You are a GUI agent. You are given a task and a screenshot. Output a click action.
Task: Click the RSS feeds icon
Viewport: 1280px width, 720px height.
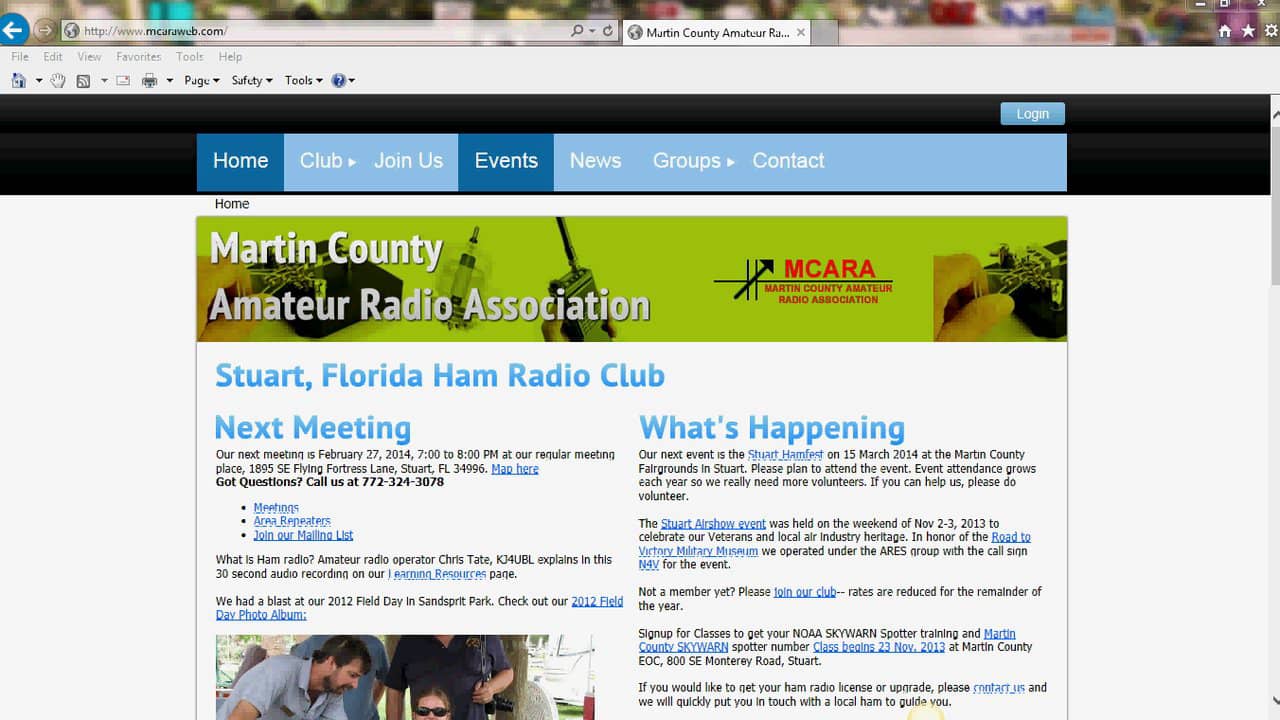click(x=83, y=80)
